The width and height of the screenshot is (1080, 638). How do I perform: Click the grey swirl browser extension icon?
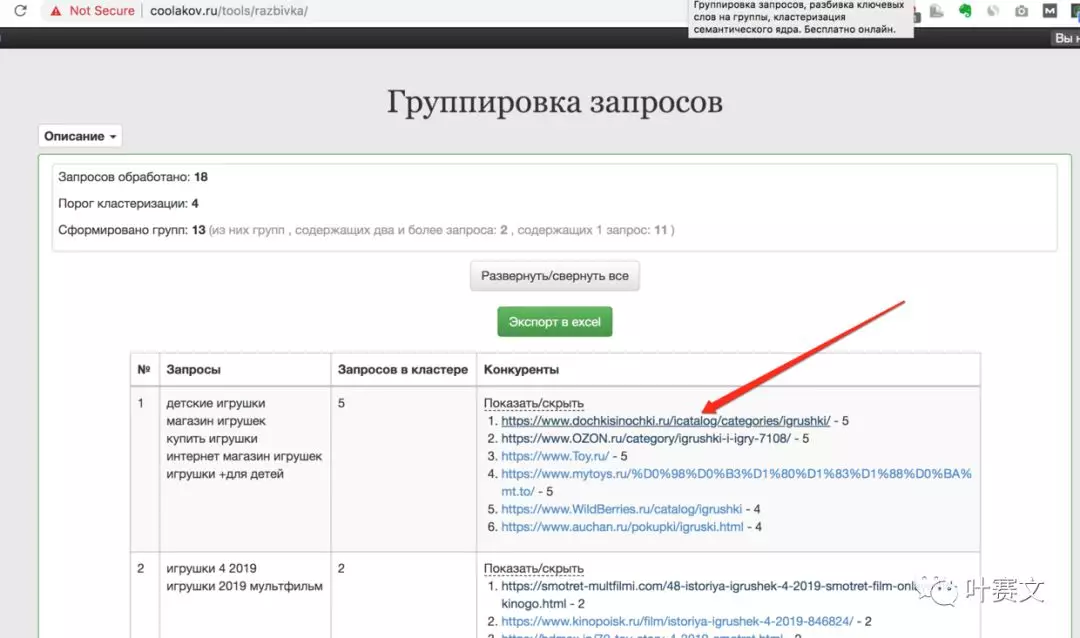pos(995,10)
